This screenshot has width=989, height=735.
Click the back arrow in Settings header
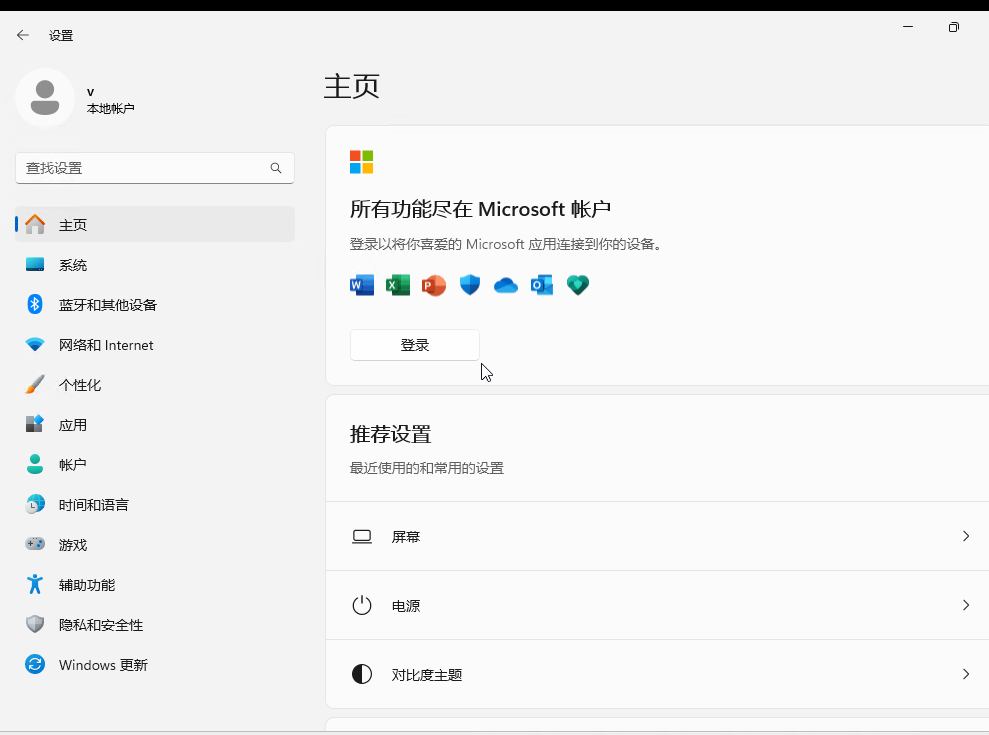pos(23,35)
